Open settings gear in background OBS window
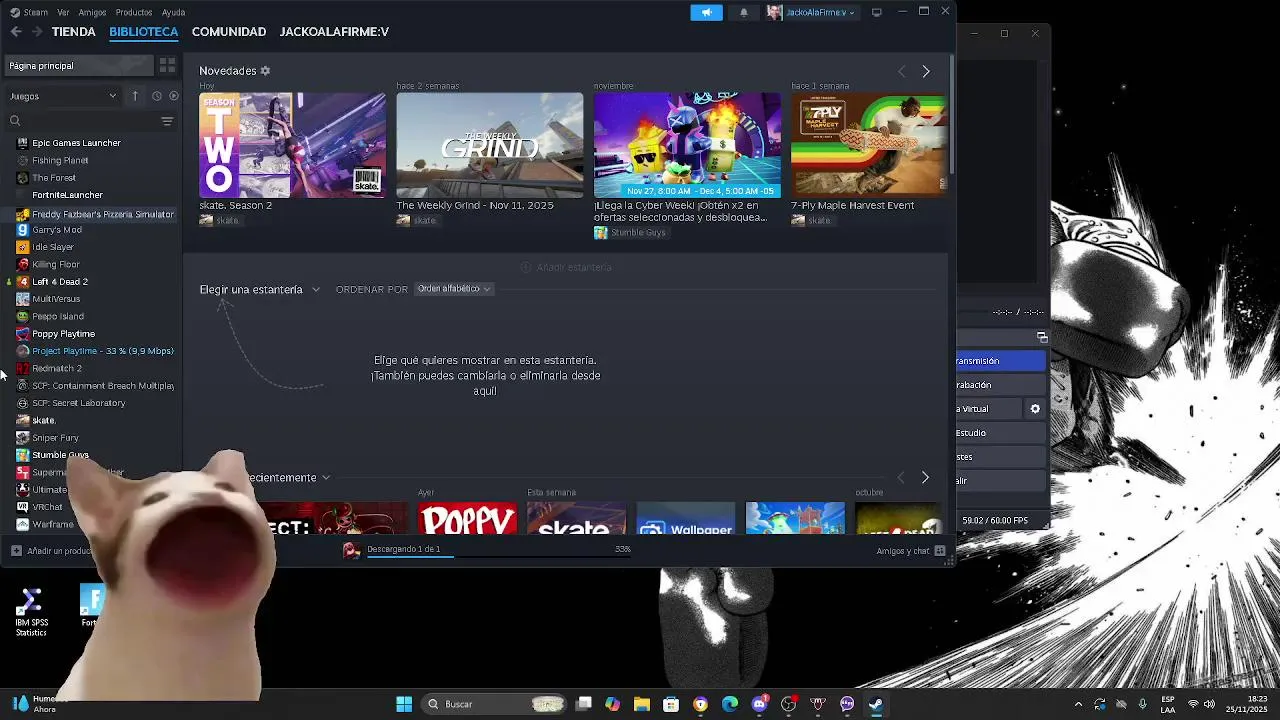The image size is (1280, 720). tap(1035, 409)
